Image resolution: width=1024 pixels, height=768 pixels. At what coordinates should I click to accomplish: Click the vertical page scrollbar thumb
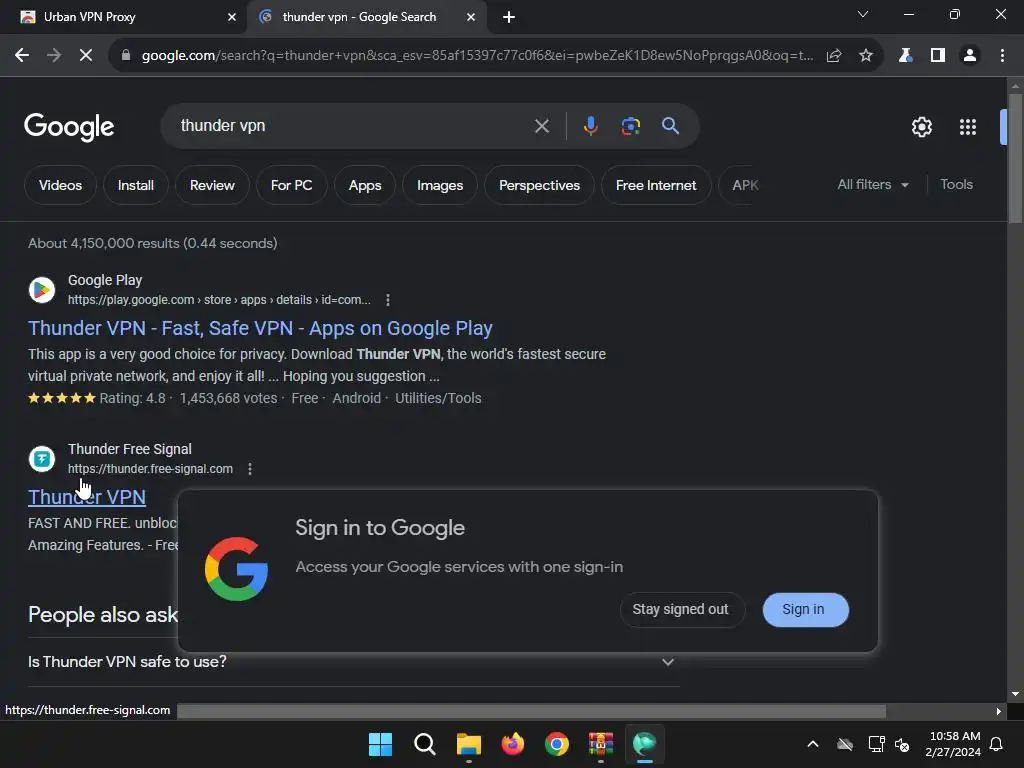tap(1015, 160)
